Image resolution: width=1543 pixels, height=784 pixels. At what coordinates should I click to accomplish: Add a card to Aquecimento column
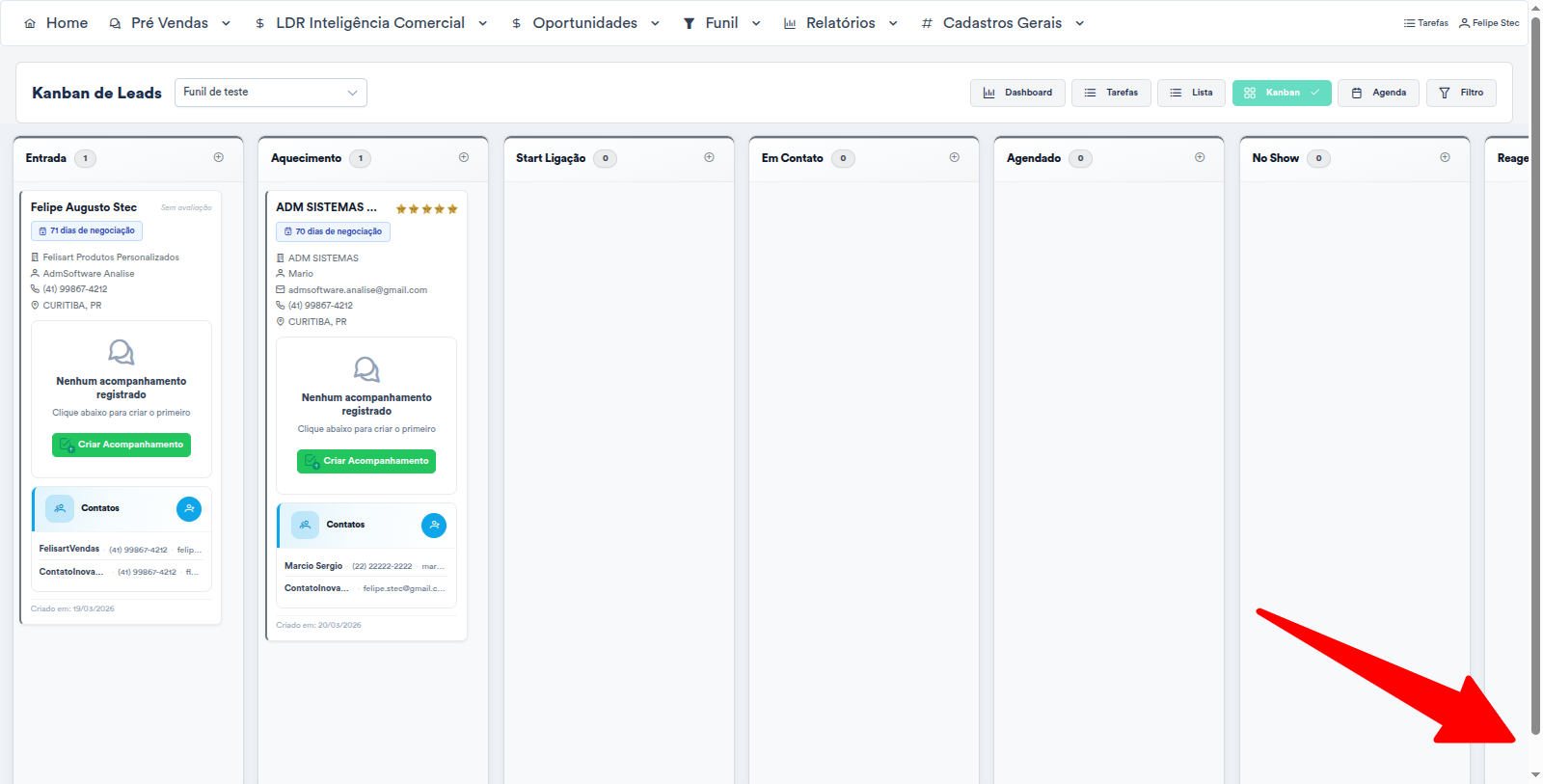coord(464,157)
